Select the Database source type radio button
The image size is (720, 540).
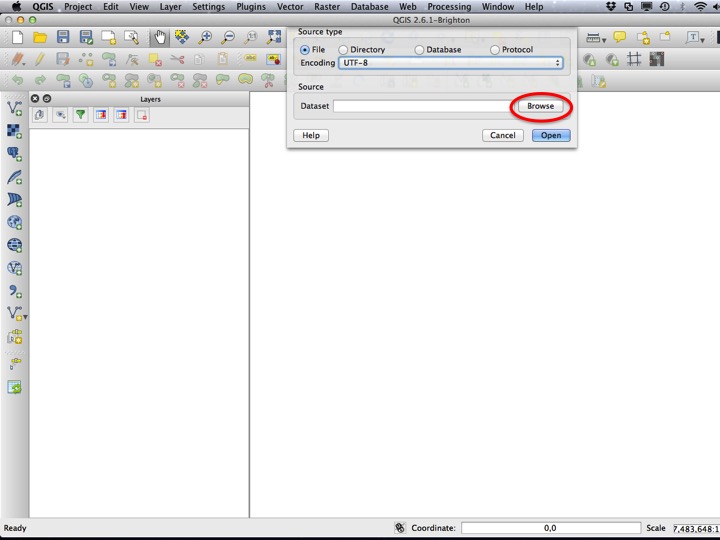419,50
